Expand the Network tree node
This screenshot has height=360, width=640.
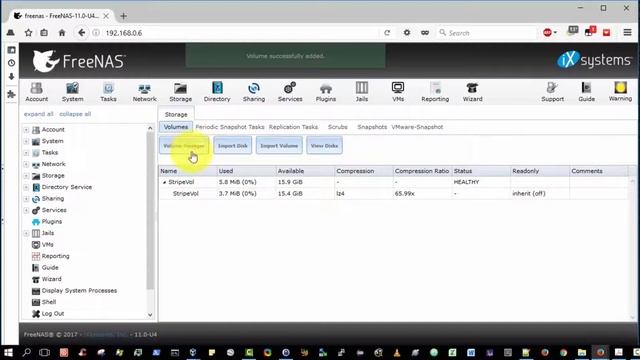click(26, 164)
